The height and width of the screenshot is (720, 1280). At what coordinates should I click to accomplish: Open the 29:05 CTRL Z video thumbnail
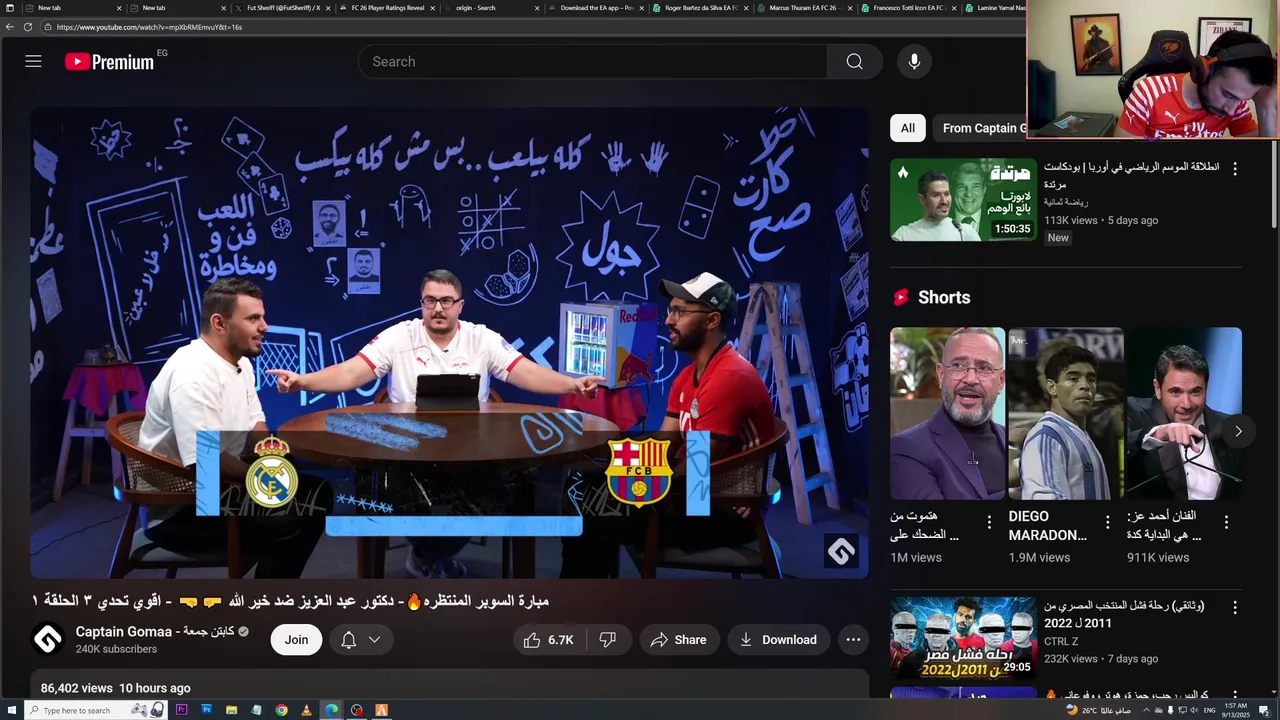point(963,638)
